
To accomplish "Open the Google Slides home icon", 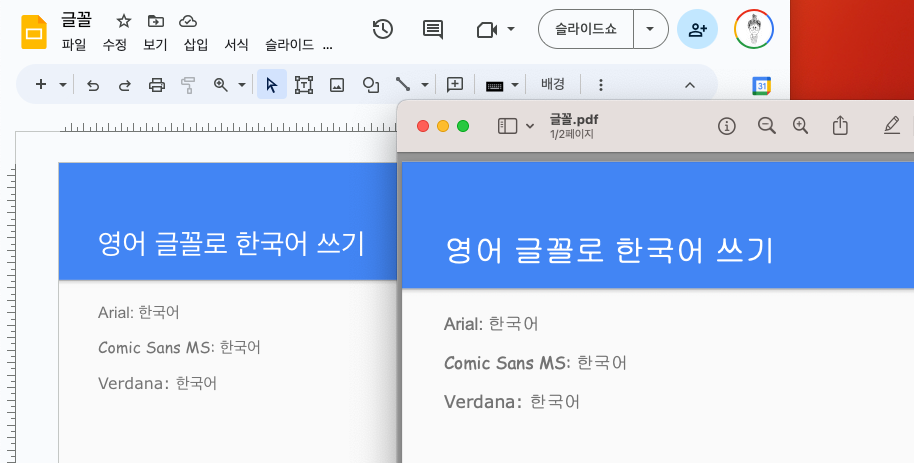I will click(34, 32).
